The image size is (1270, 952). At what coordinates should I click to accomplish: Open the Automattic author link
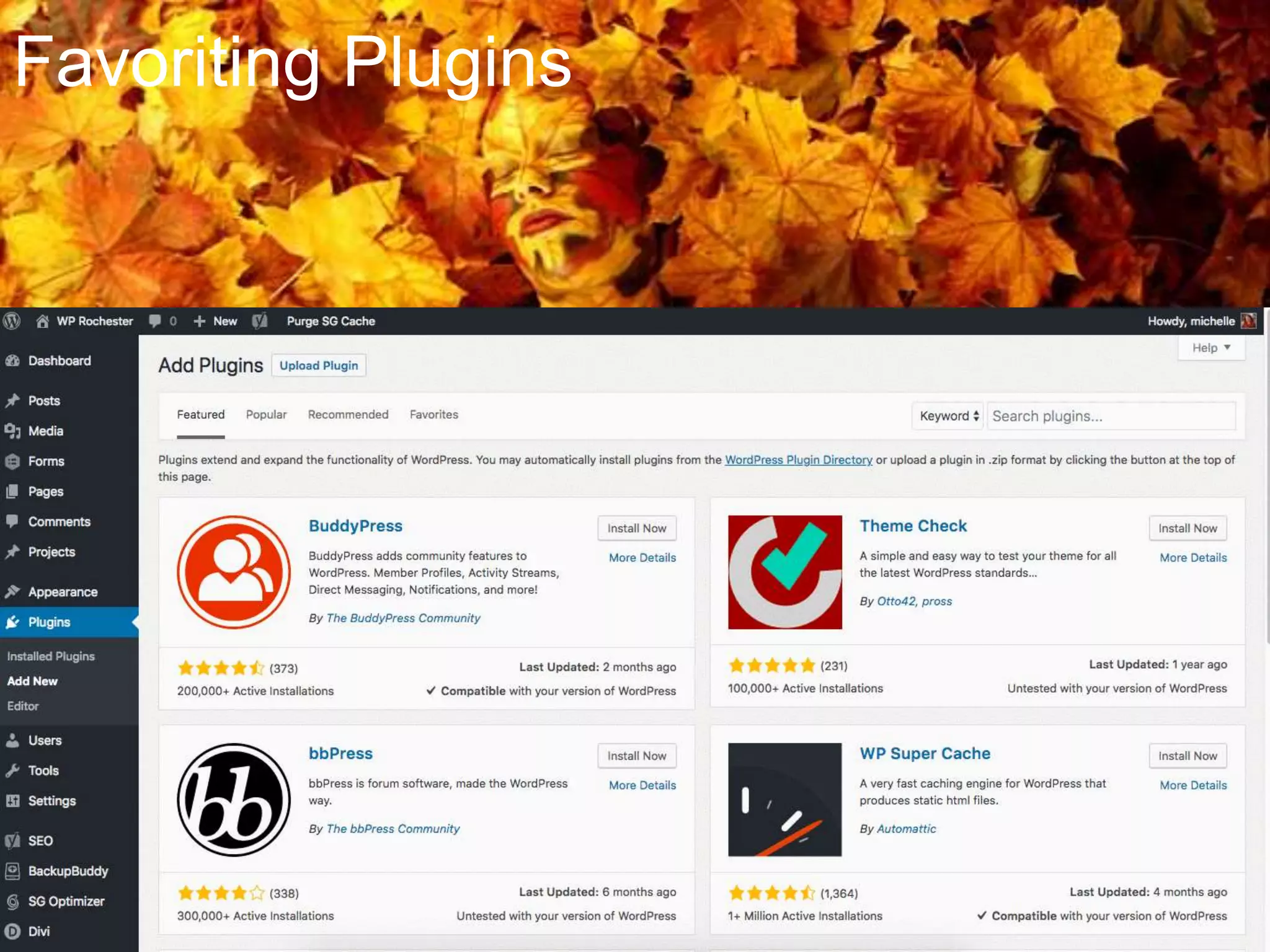coord(907,829)
